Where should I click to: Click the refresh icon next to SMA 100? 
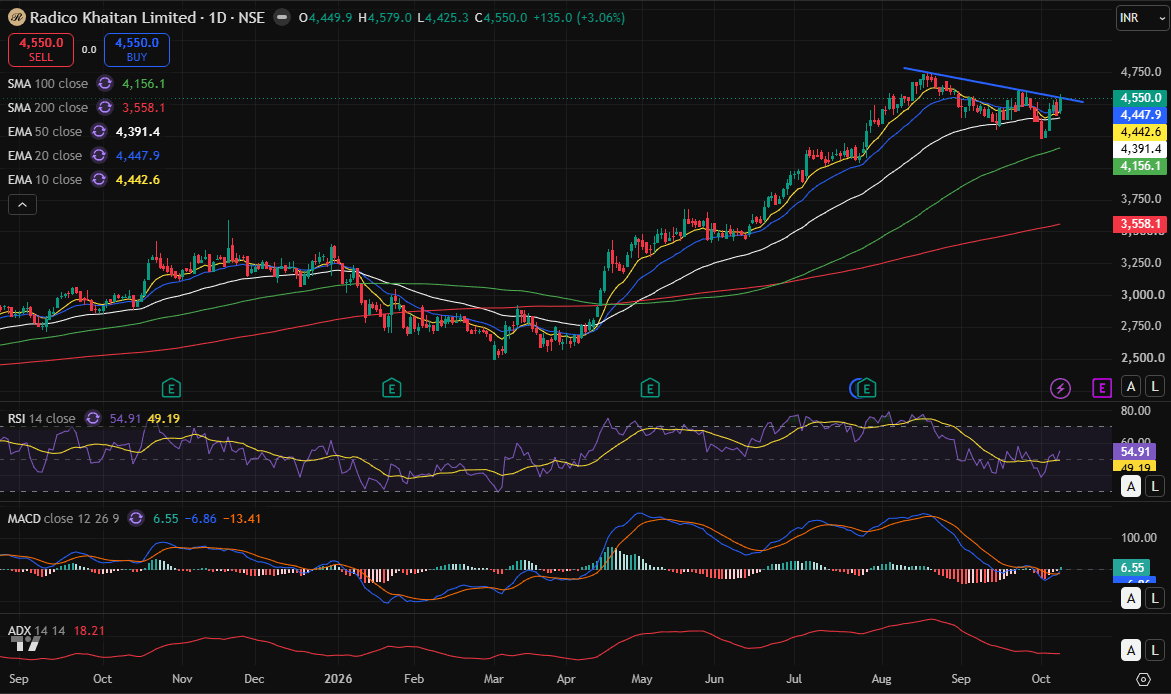pos(105,84)
